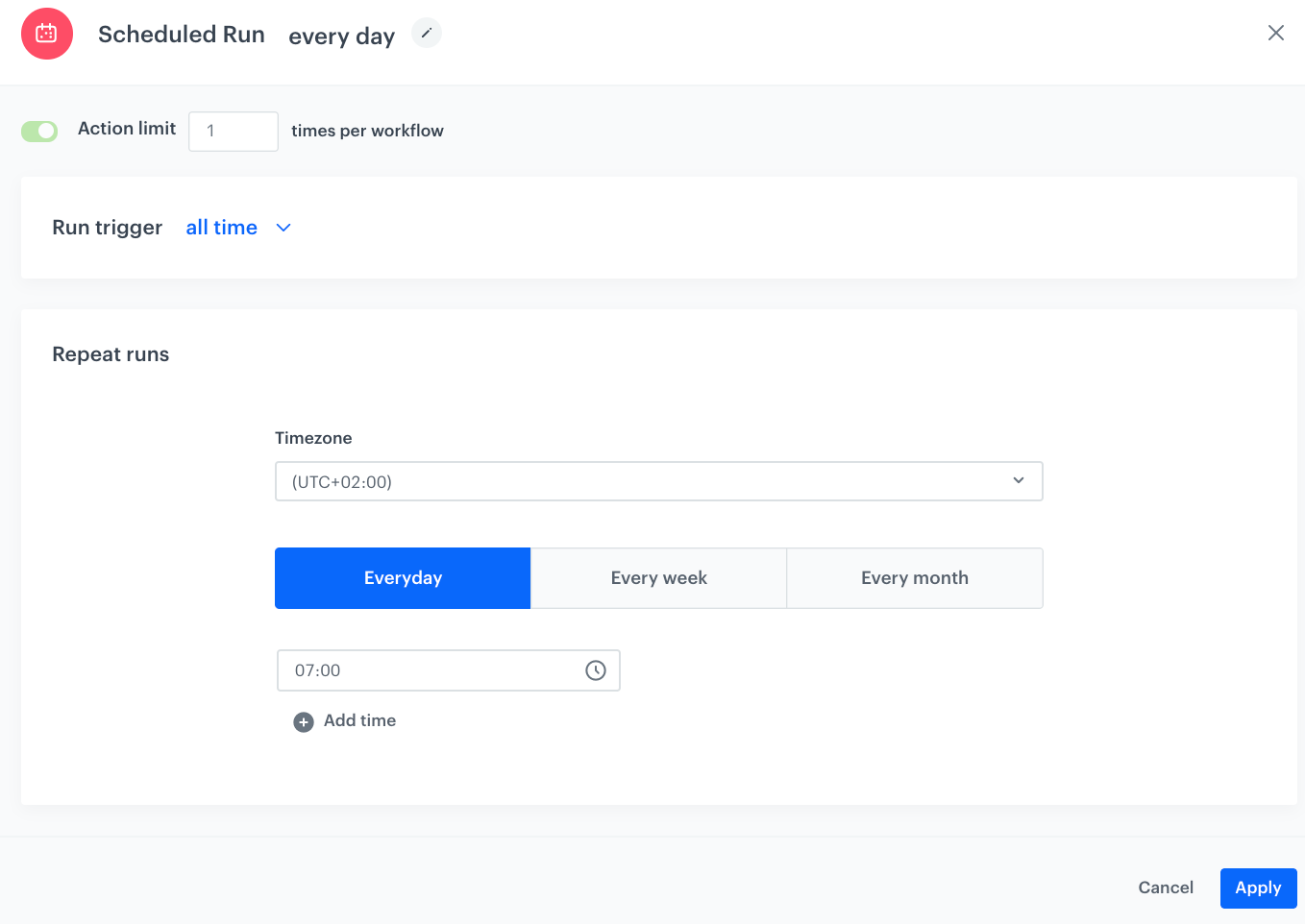Switch to the Every week tab

(658, 577)
